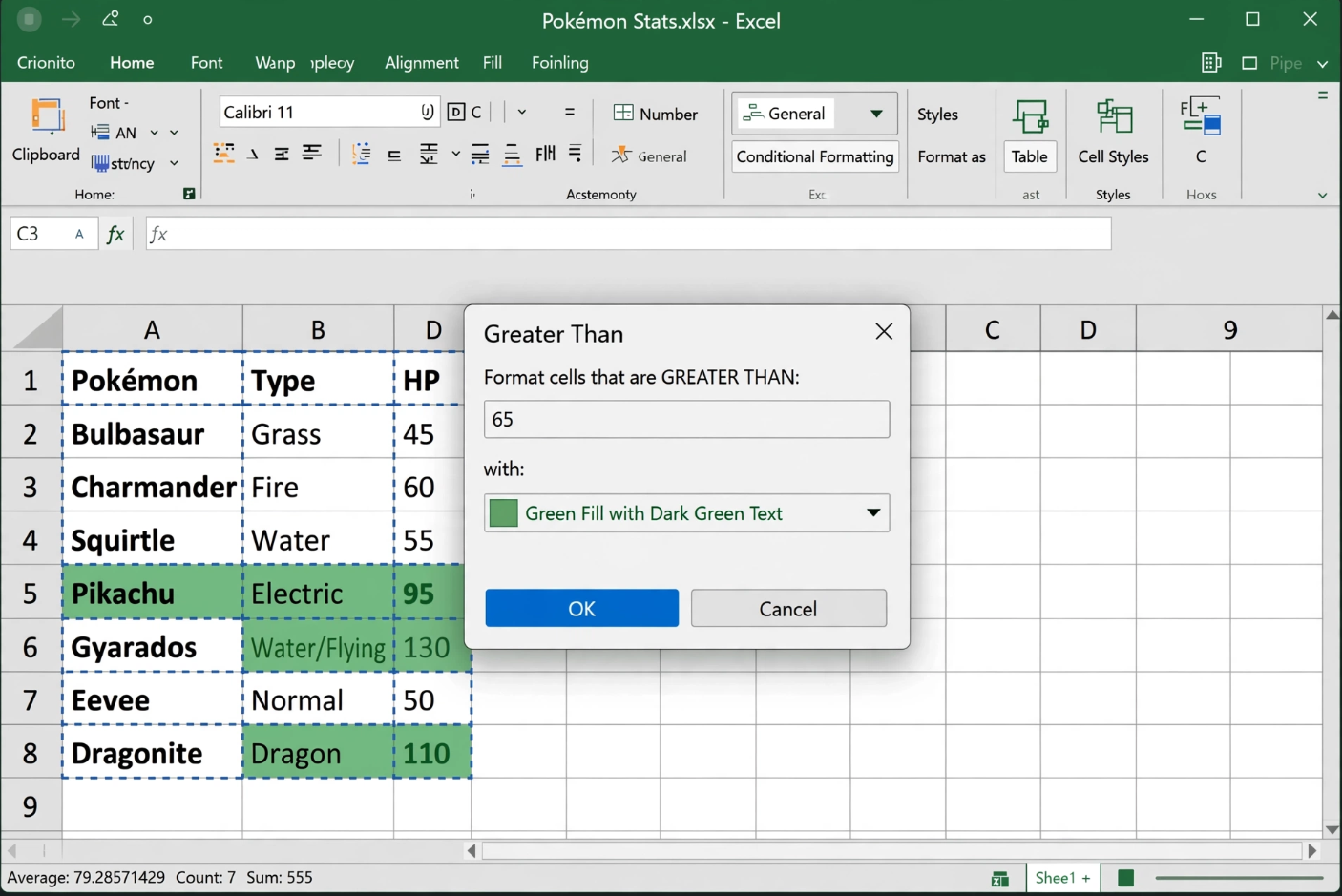Open the second chevron after AN
Viewport: 1342px width, 896px height.
pyautogui.click(x=174, y=133)
